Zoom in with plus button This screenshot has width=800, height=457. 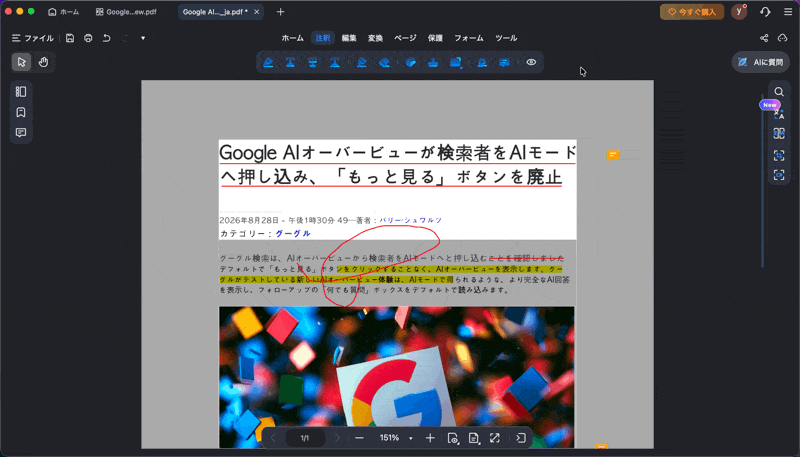pyautogui.click(x=430, y=438)
